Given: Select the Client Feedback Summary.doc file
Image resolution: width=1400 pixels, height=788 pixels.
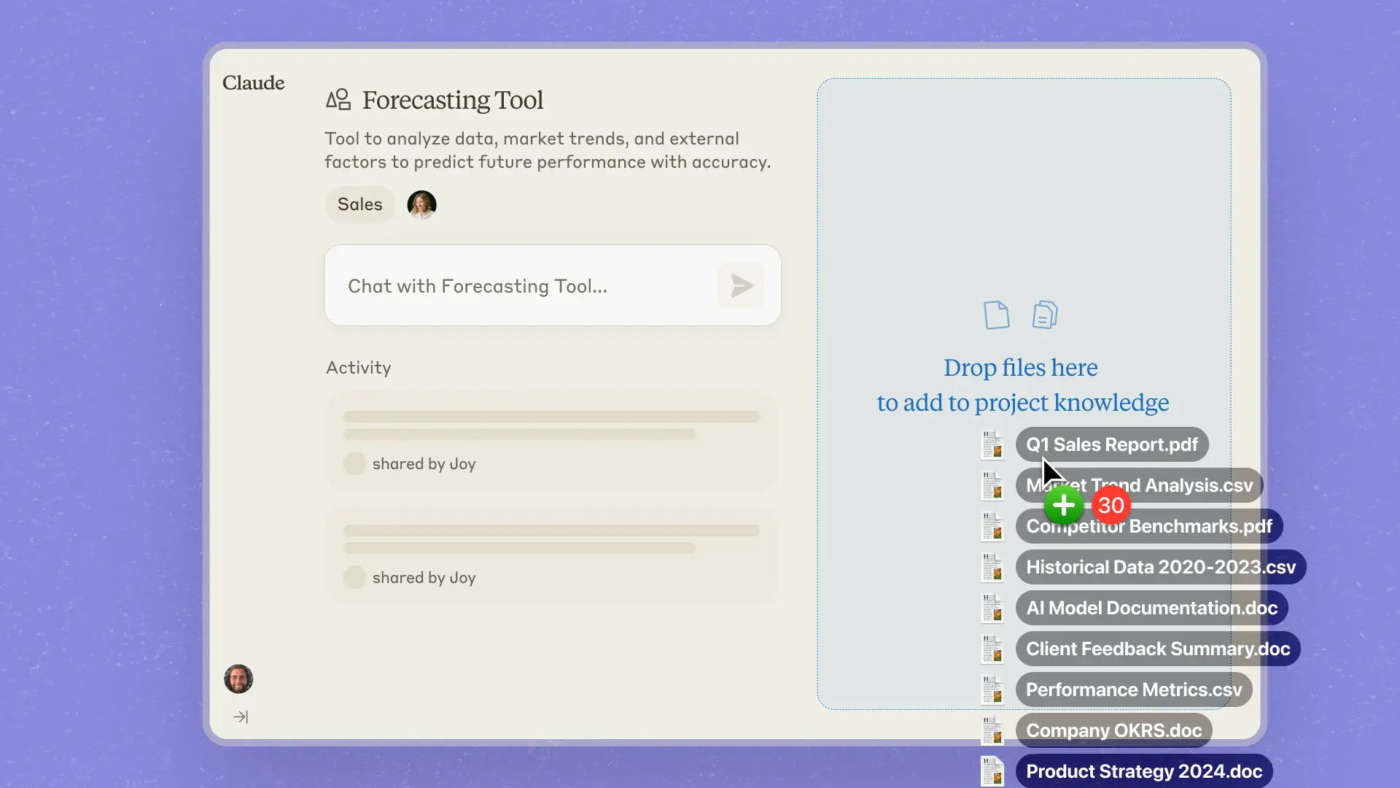Looking at the screenshot, I should click(x=1158, y=649).
